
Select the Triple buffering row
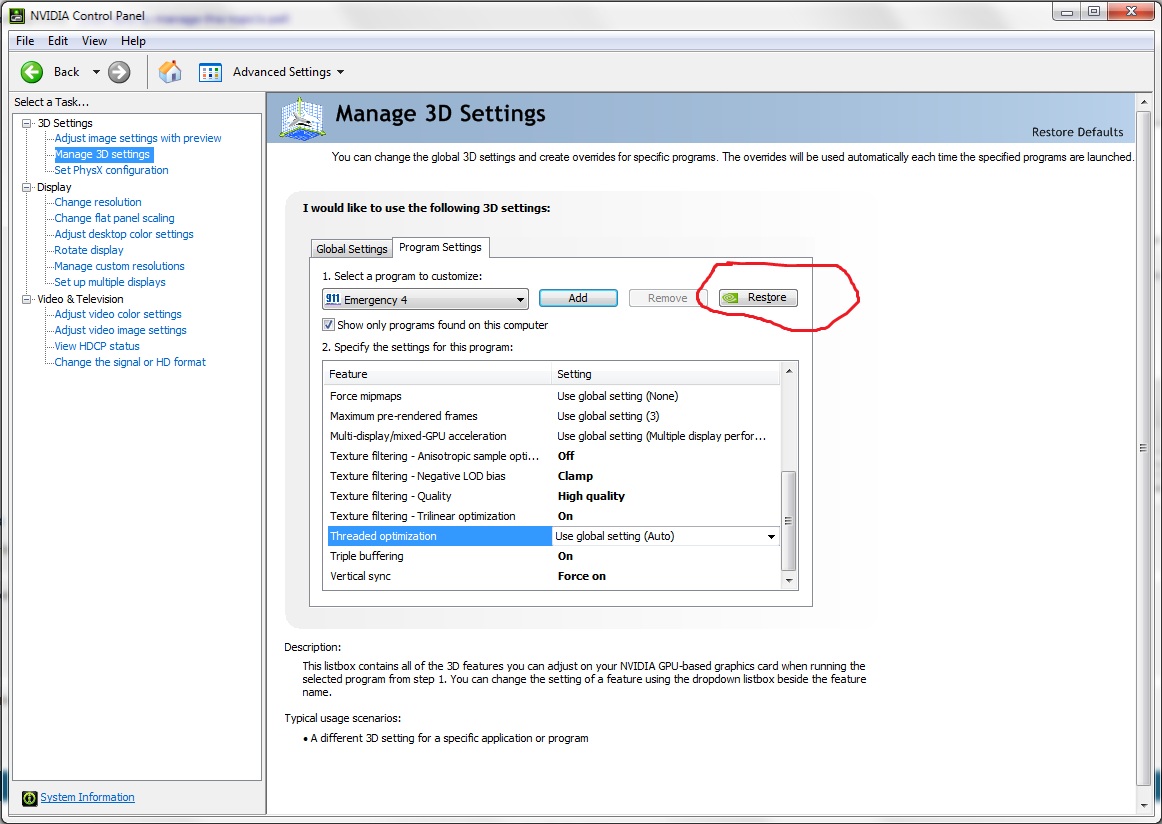(x=553, y=556)
